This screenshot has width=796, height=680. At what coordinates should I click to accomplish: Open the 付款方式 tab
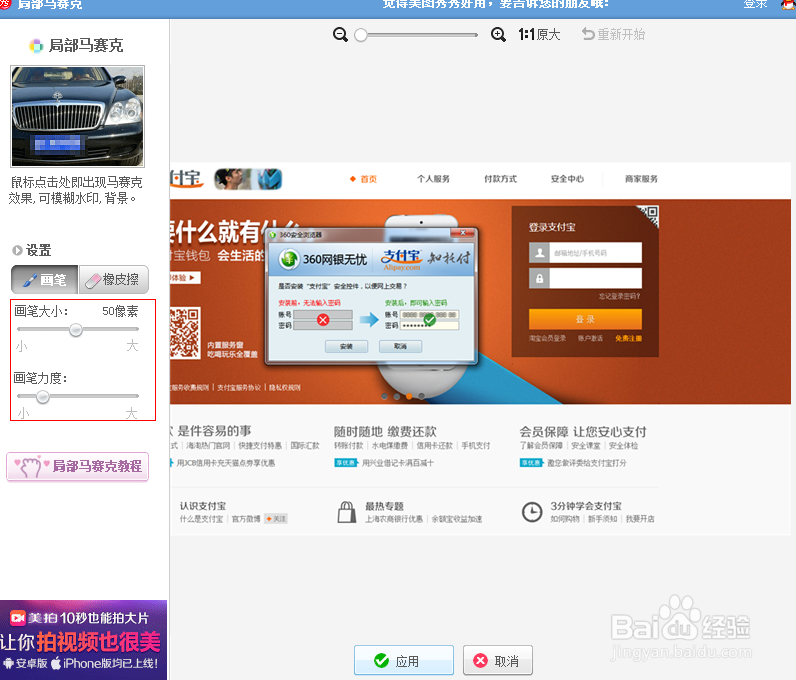[x=500, y=179]
